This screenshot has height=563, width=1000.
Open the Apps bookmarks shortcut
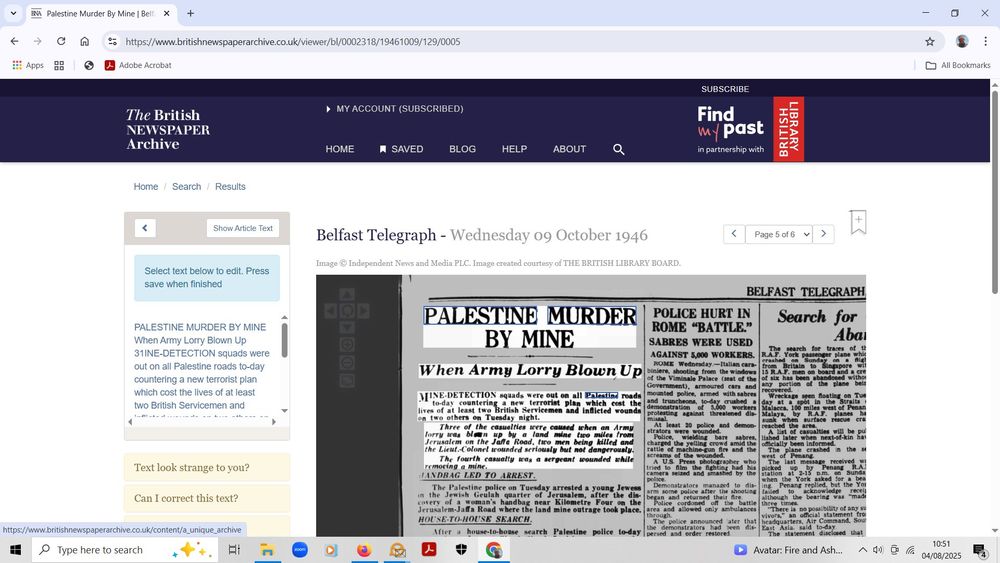tap(28, 65)
